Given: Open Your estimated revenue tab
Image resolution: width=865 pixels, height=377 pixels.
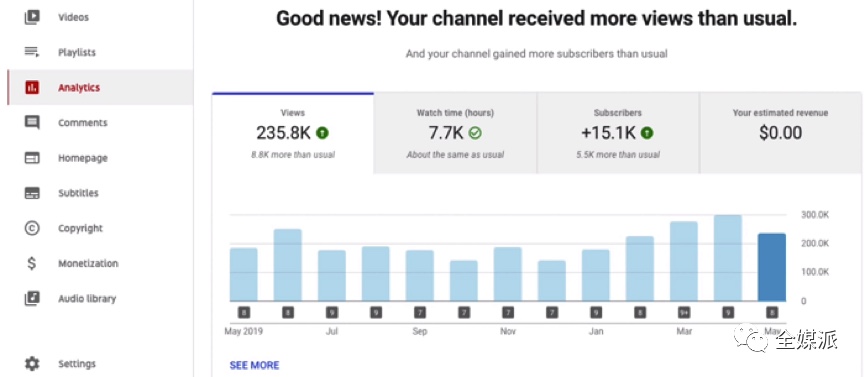Looking at the screenshot, I should coord(781,134).
